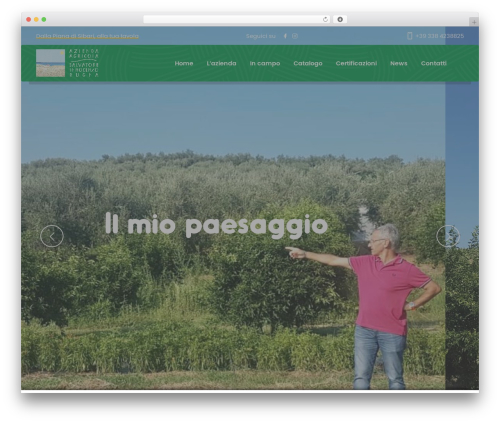Image resolution: width=500 pixels, height=423 pixels.
Task: Click the Dalla Piana di Sibari tagline link
Action: (87, 36)
